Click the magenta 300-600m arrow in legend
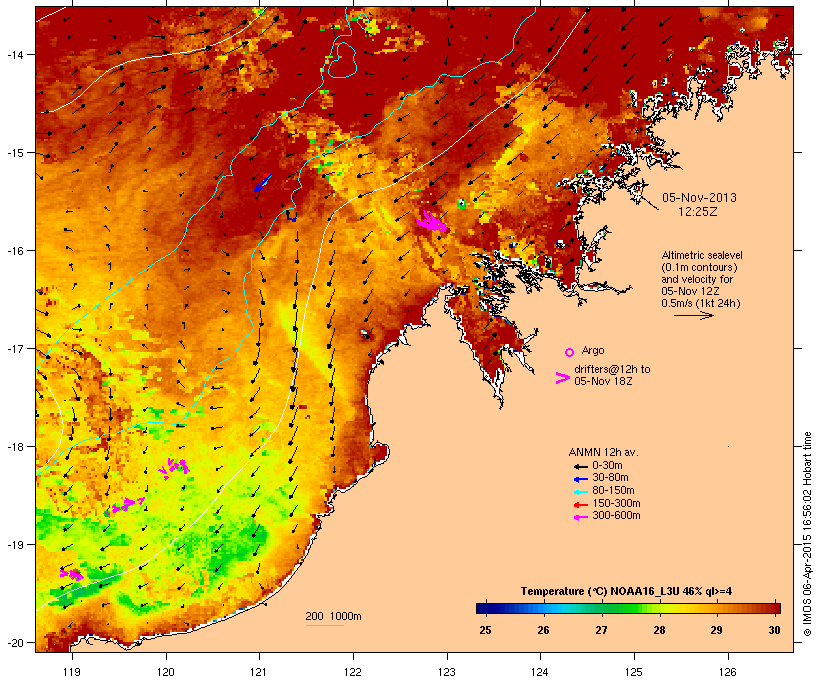 [x=581, y=517]
